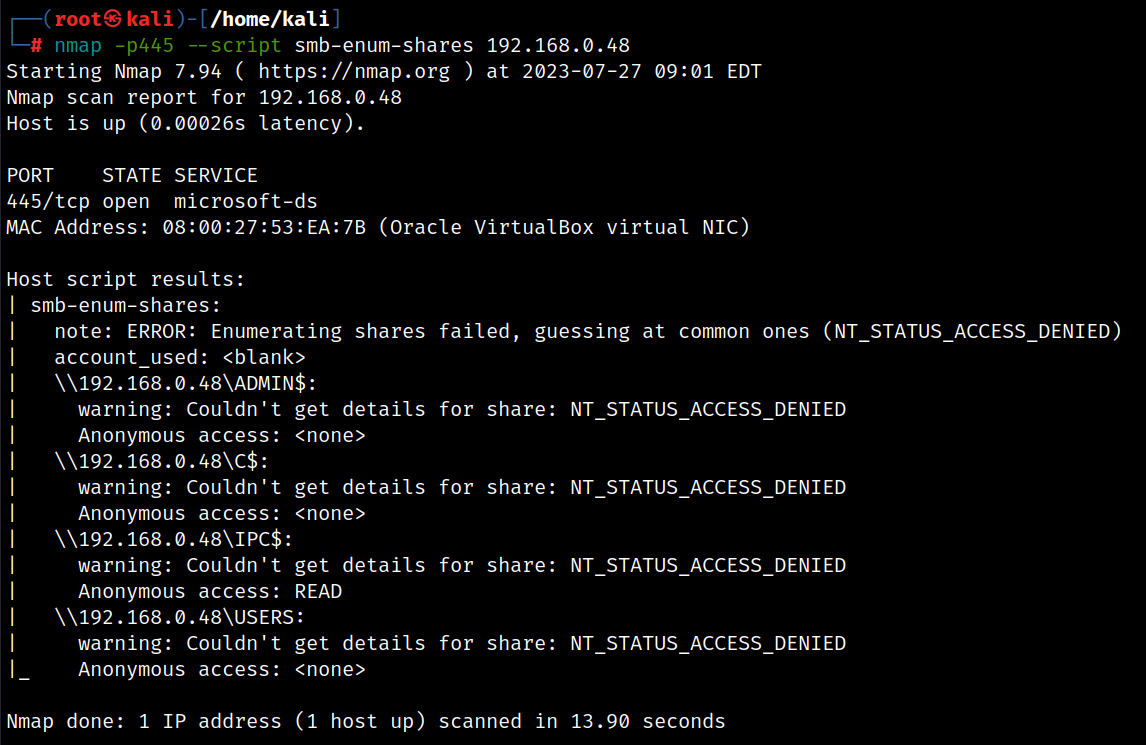Open the https://nmap.org link
This screenshot has height=745, width=1146.
[x=354, y=72]
